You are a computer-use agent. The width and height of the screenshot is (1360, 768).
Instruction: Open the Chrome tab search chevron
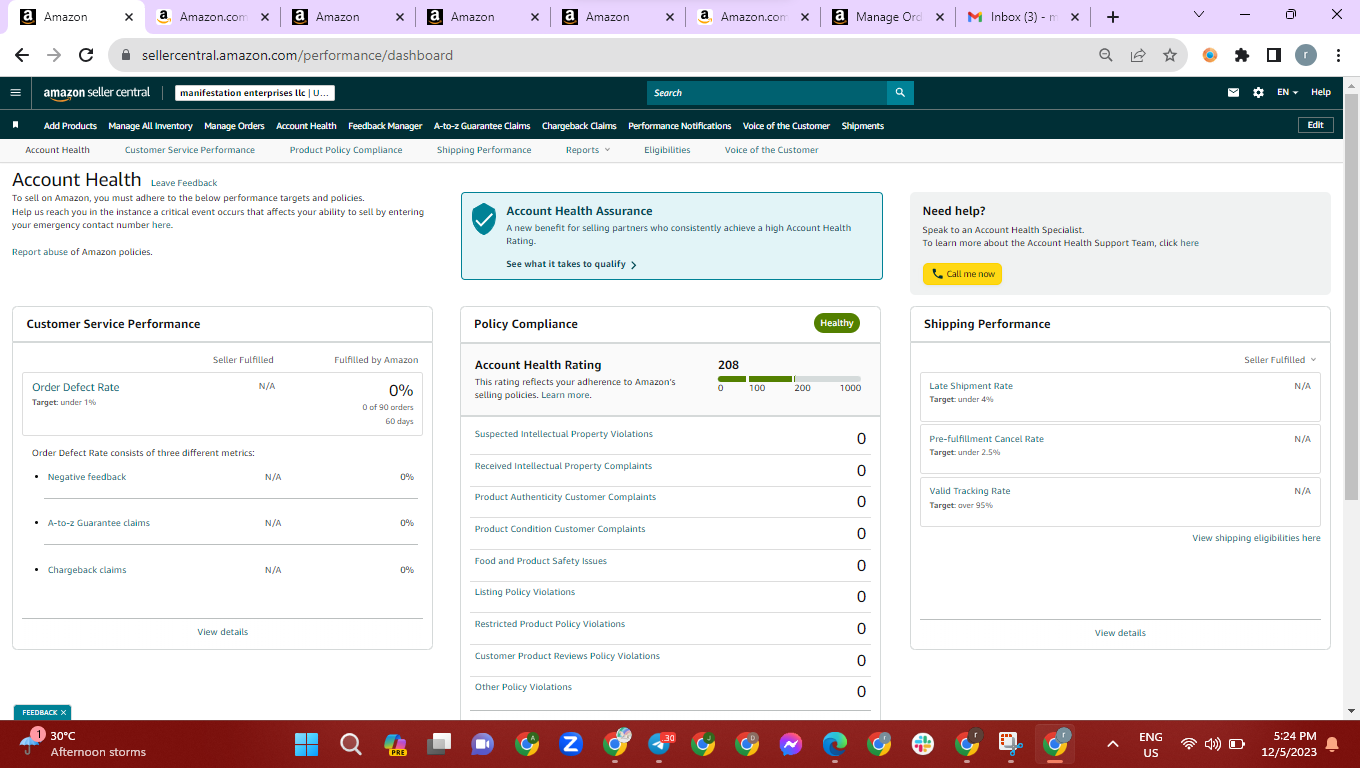[1200, 15]
